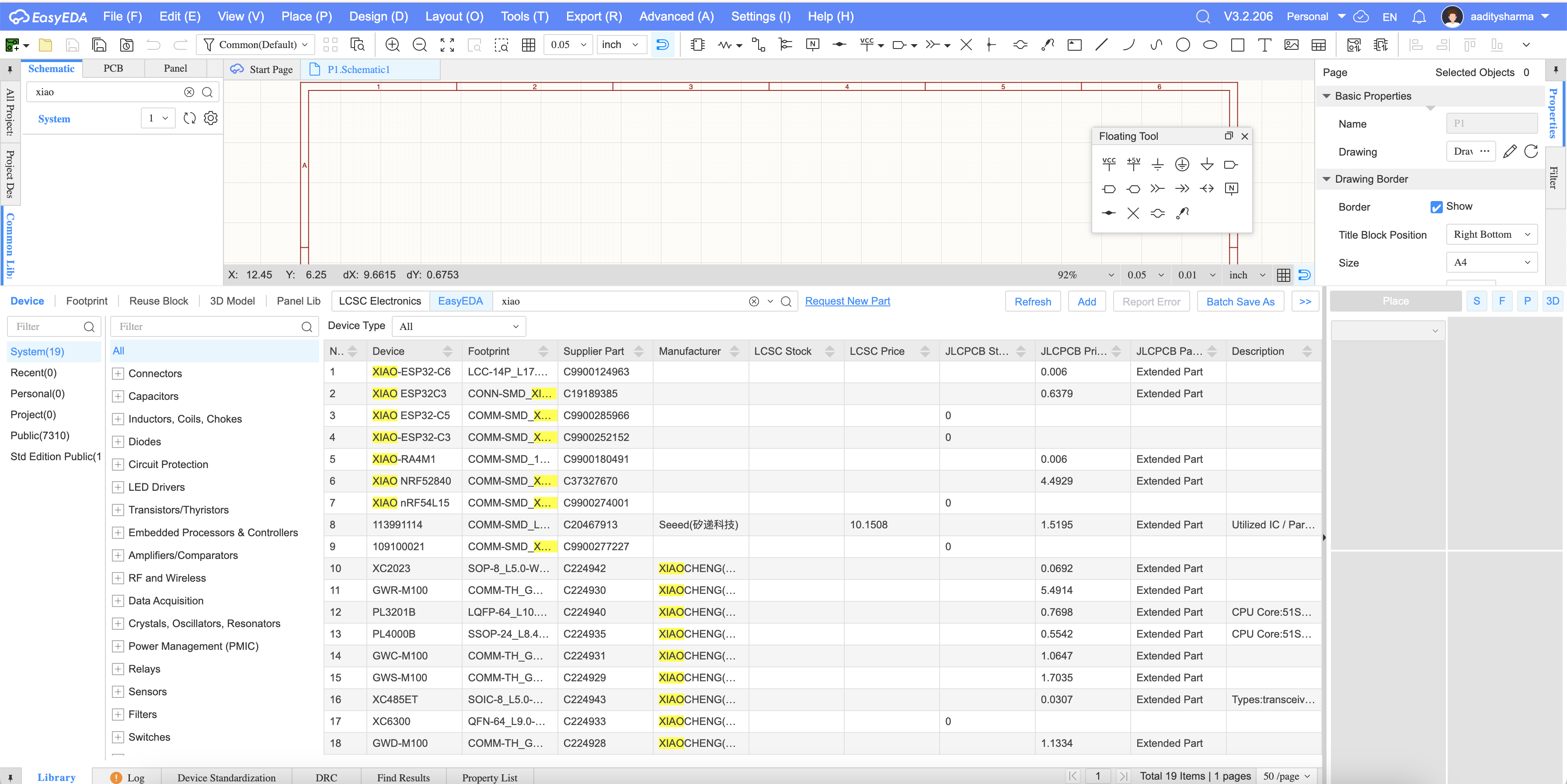
Task: Select the text tool
Action: point(1265,45)
